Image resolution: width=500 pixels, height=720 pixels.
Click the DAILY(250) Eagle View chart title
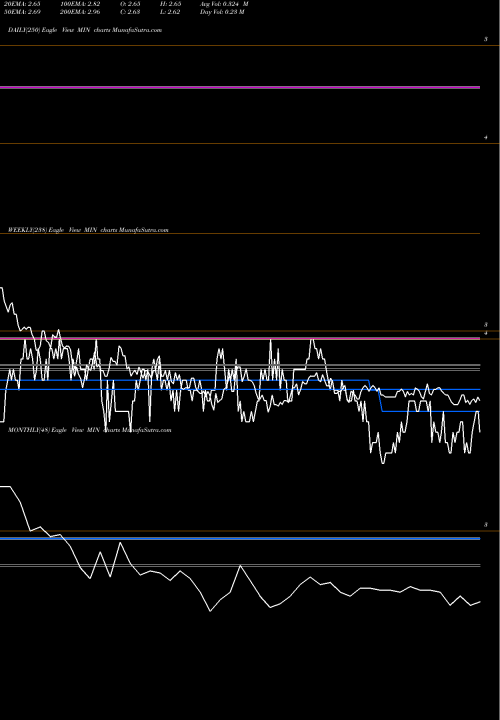(85, 30)
